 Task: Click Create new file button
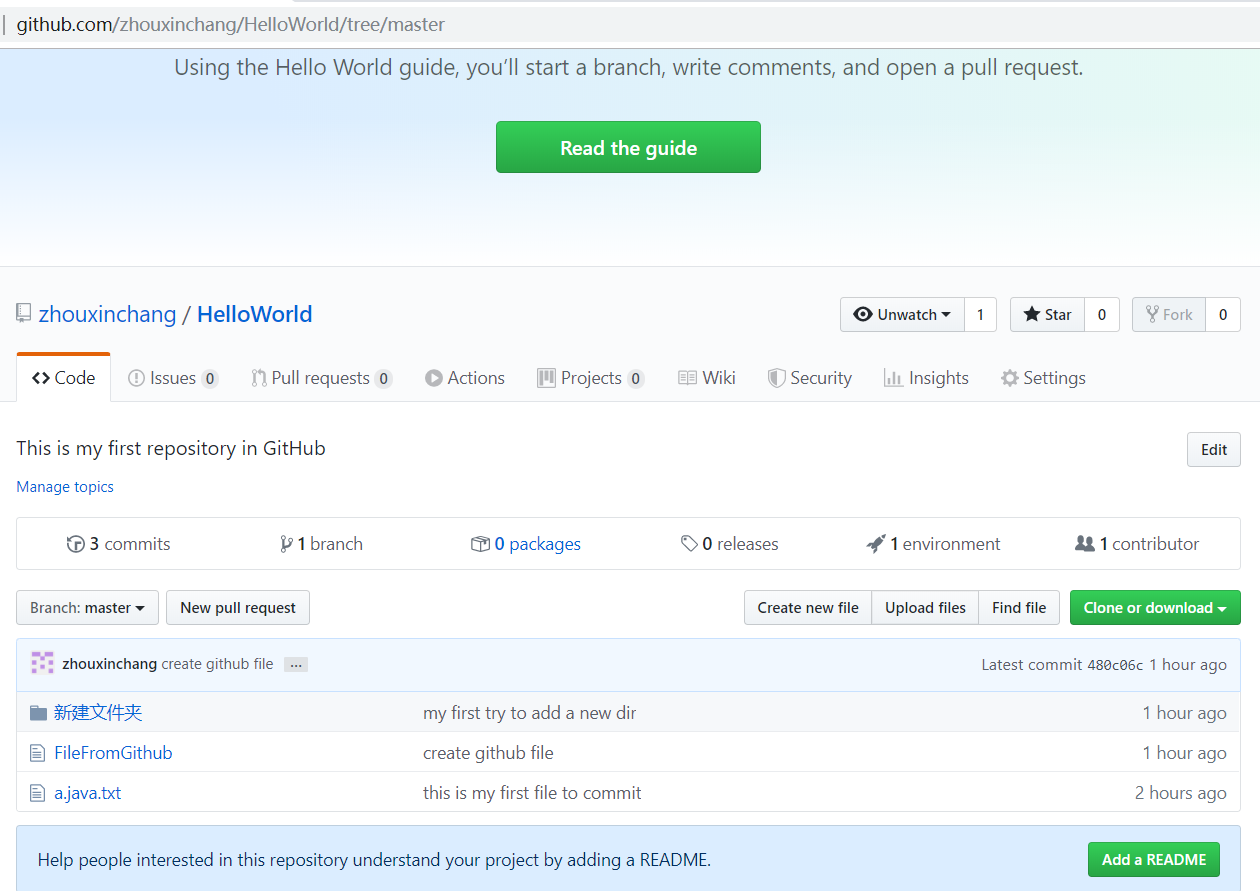coord(808,608)
